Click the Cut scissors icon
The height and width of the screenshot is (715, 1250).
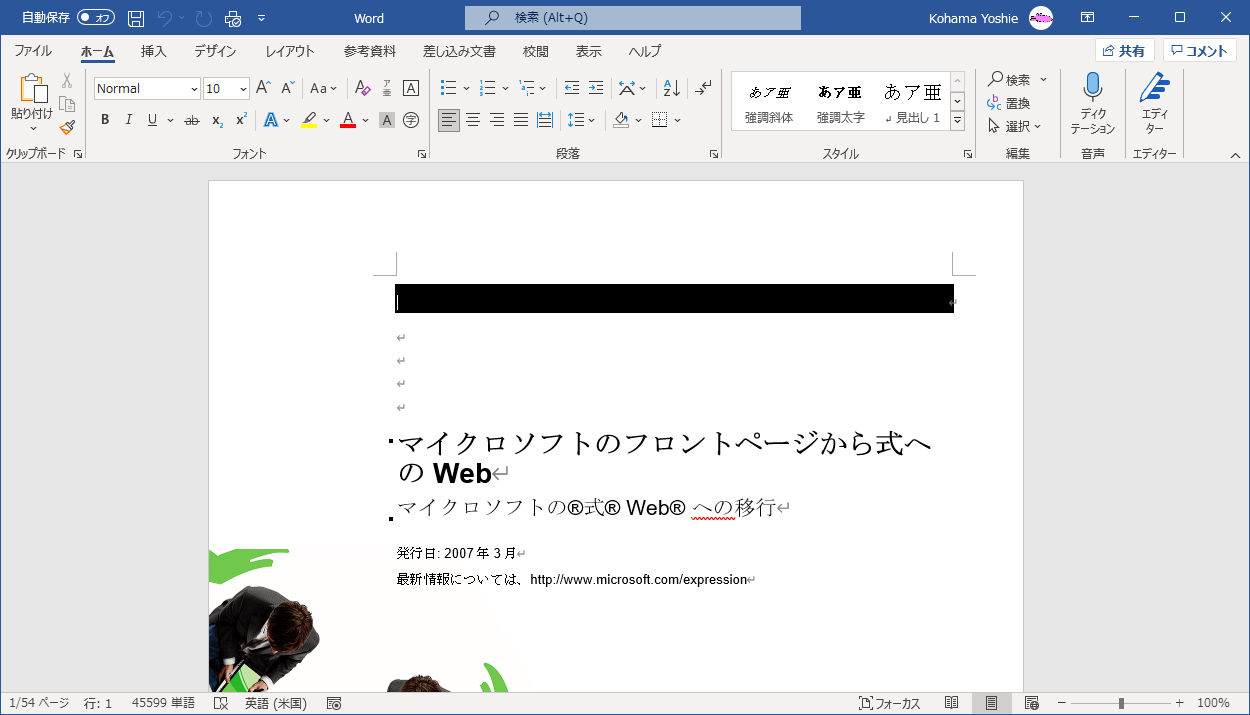pyautogui.click(x=67, y=81)
